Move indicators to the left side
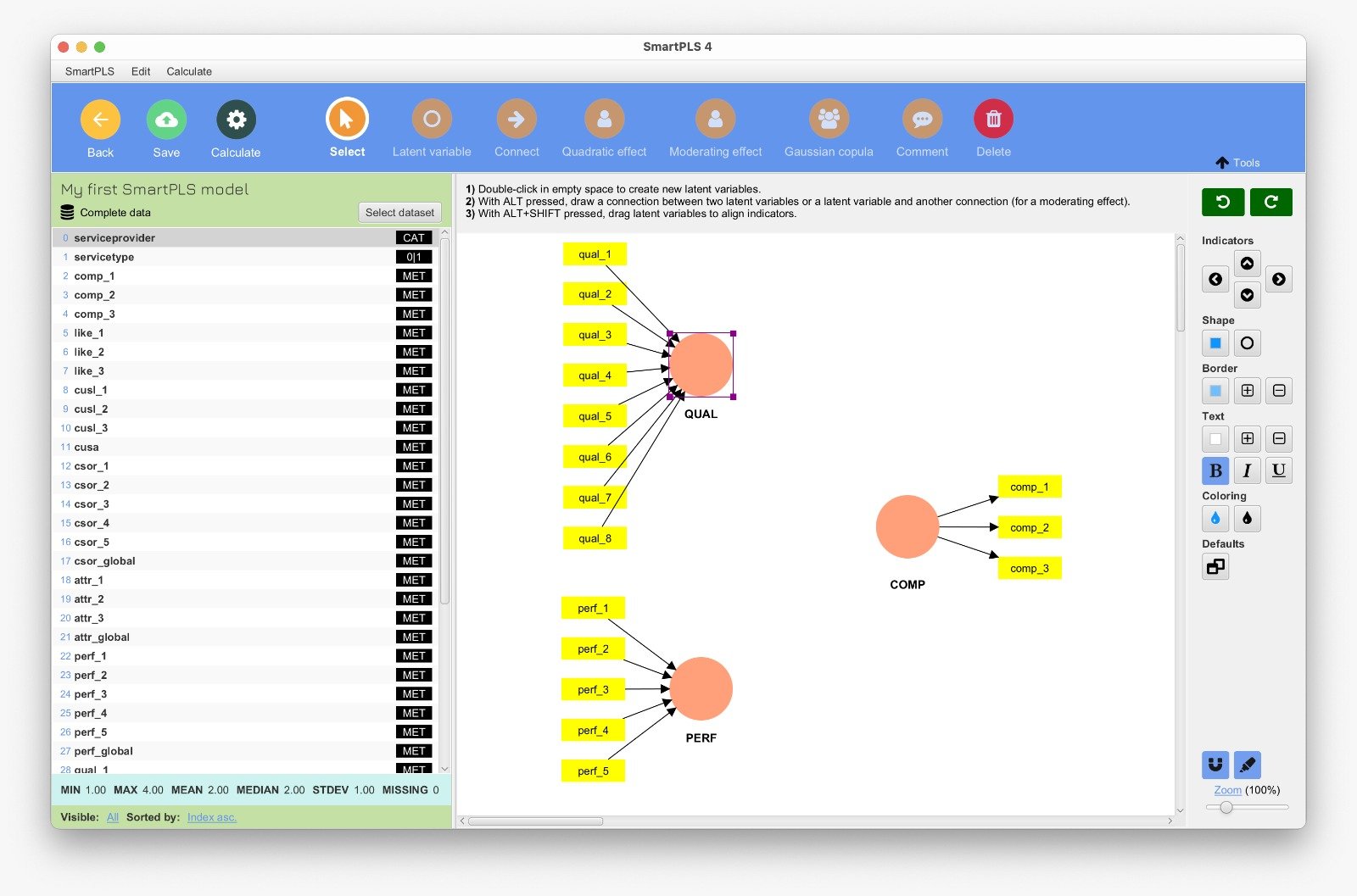The width and height of the screenshot is (1357, 896). (1215, 279)
